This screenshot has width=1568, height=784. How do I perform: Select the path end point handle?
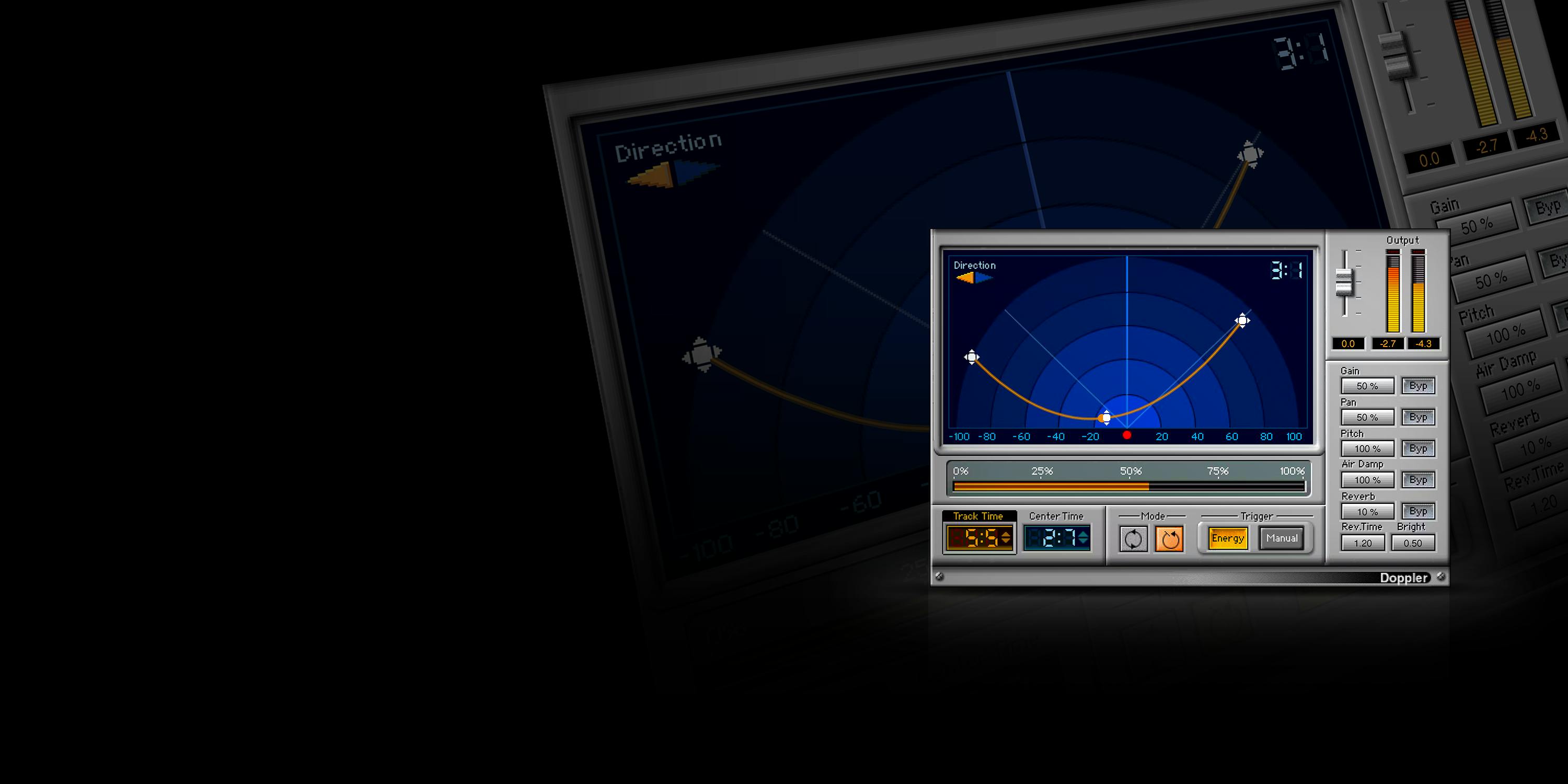(x=1242, y=321)
